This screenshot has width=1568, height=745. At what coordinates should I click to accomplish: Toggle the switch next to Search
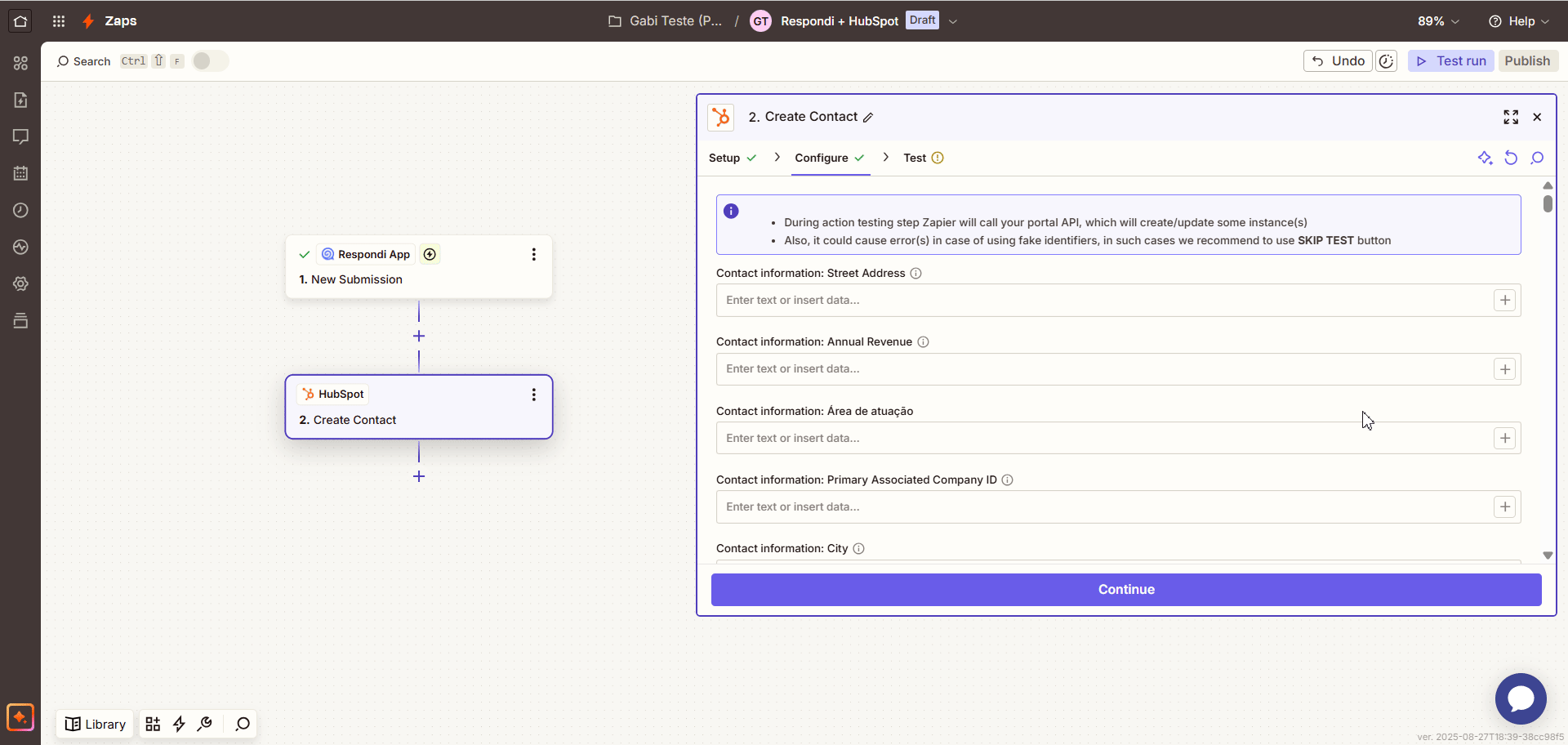click(x=210, y=61)
